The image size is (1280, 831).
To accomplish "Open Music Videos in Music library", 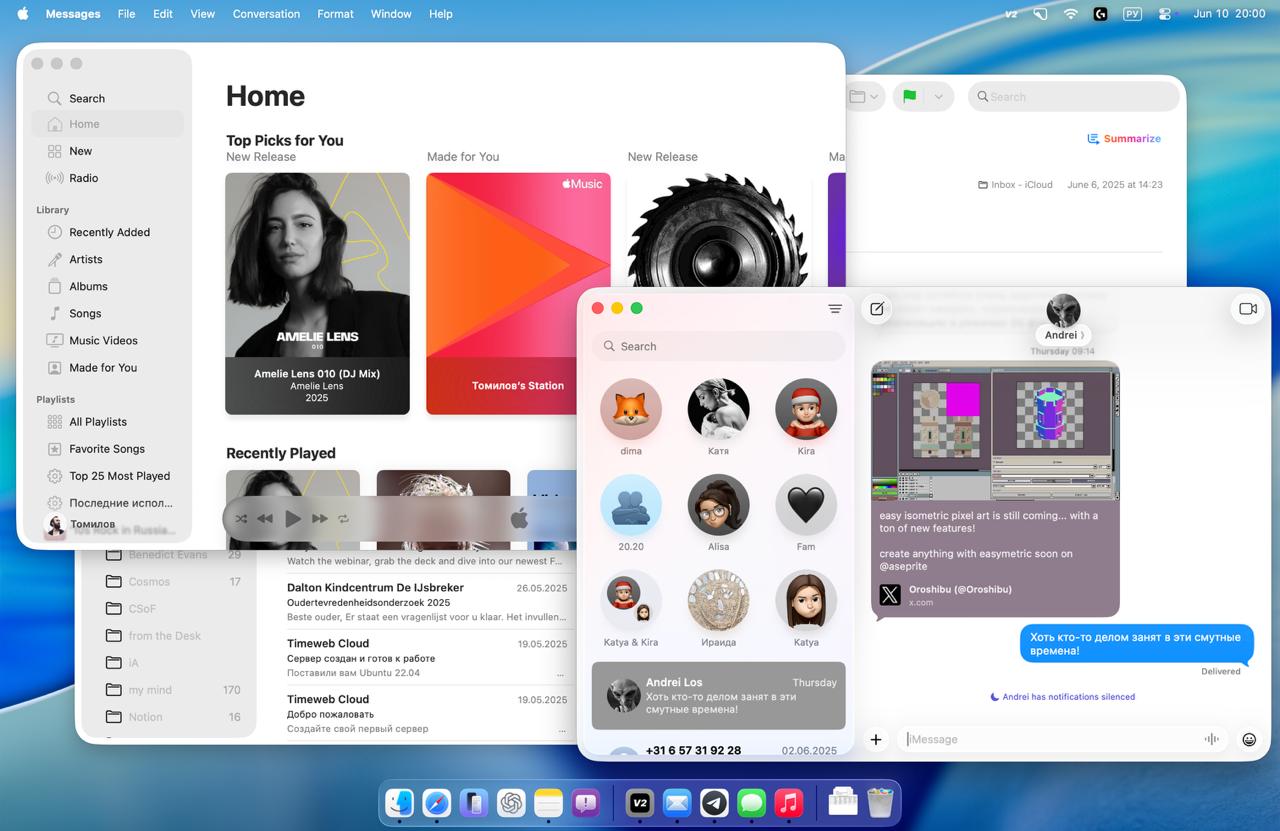I will (x=108, y=340).
